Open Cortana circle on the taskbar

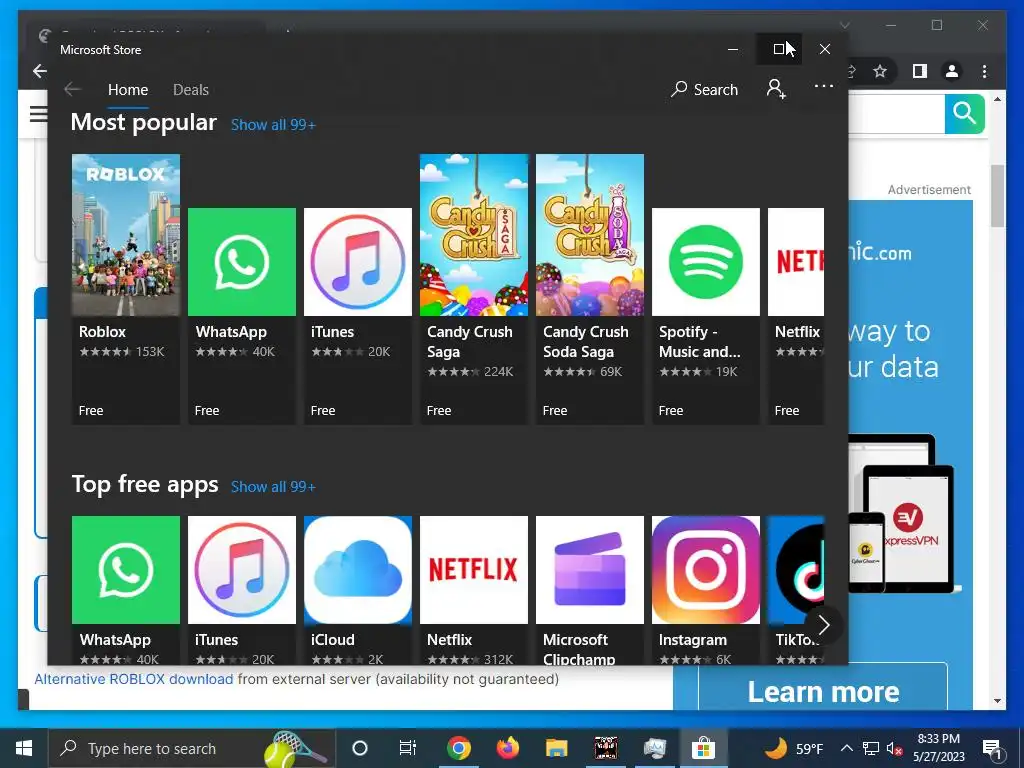[x=360, y=748]
